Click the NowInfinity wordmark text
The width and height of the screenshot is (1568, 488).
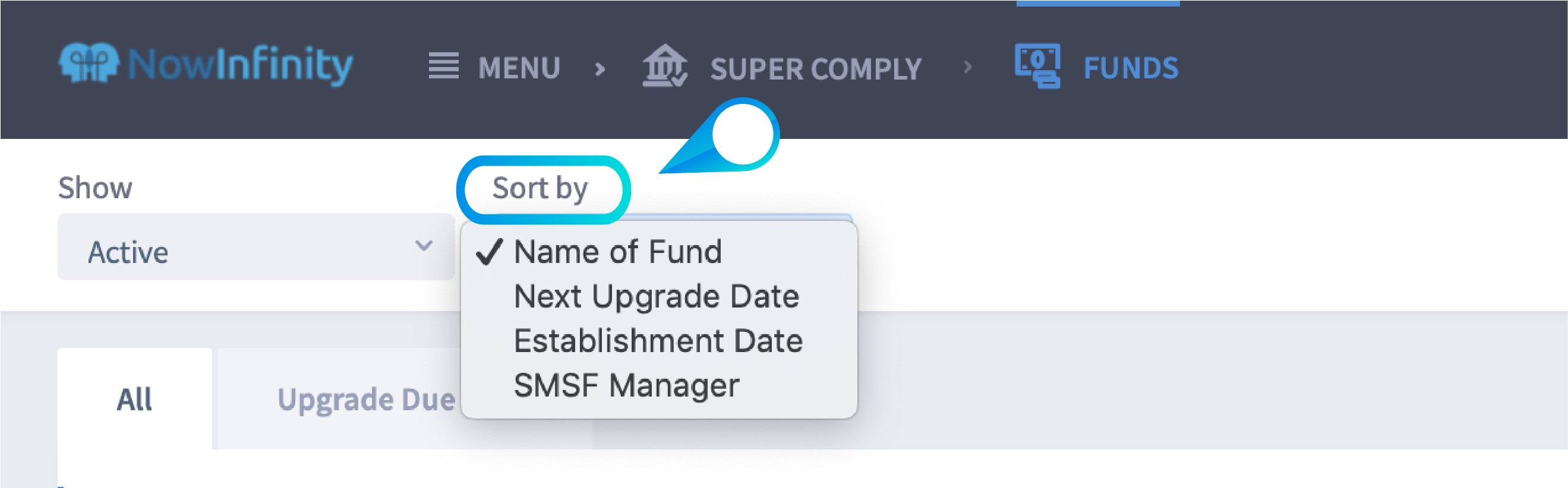[x=241, y=65]
